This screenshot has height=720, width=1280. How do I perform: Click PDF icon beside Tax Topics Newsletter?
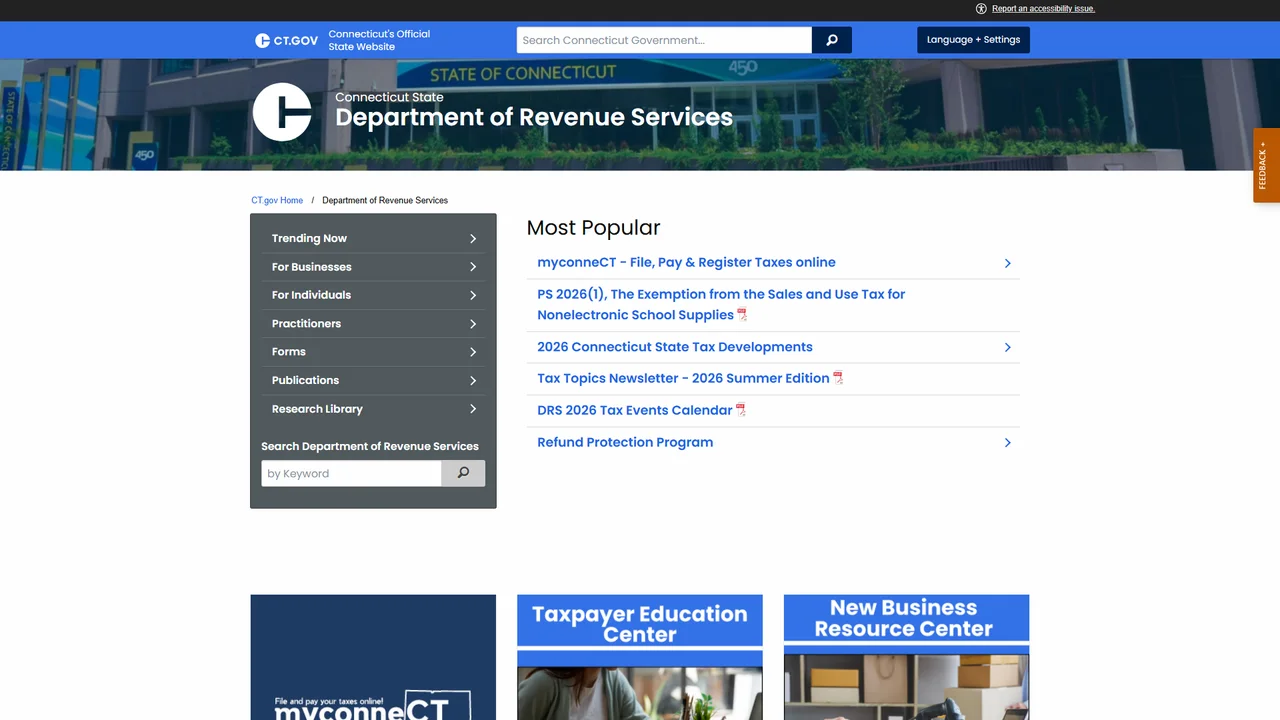point(838,378)
